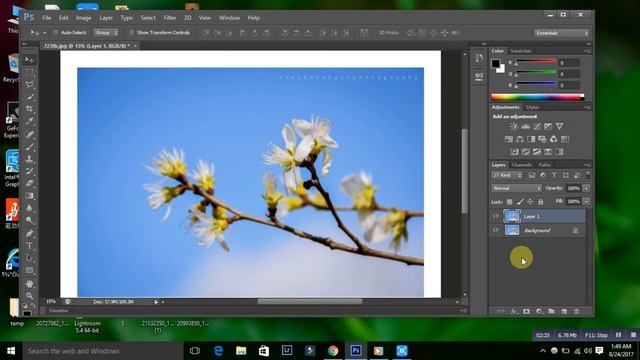Viewport: 640px width, 360px height.
Task: Add layer style using fx icon
Action: pos(514,311)
